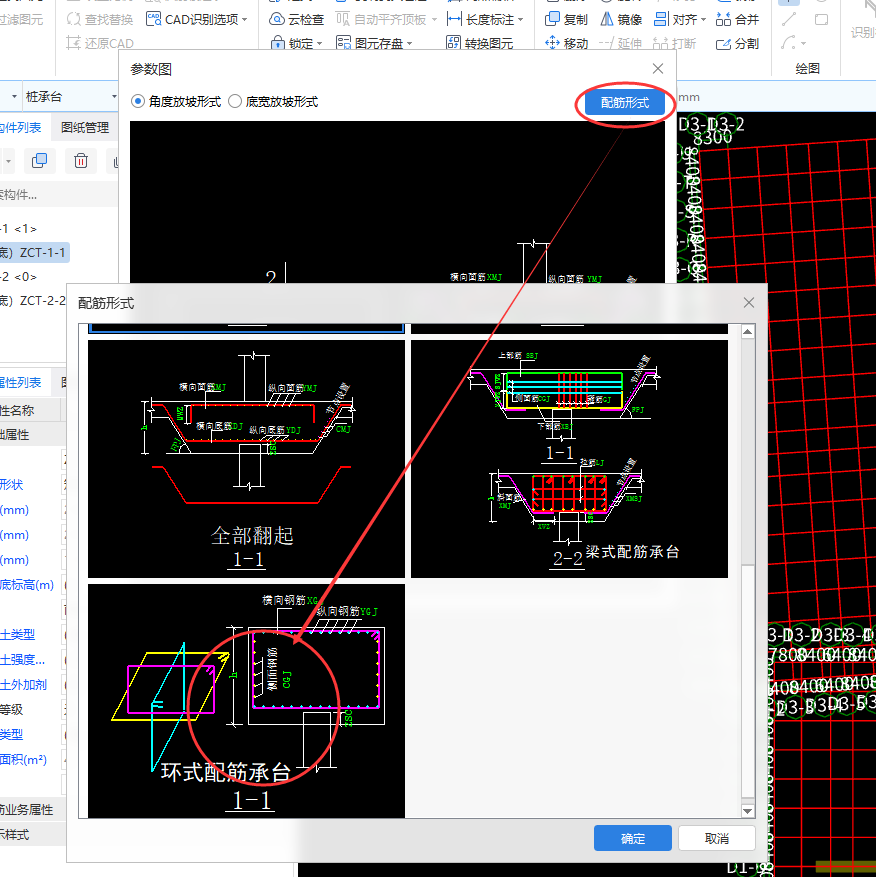This screenshot has height=877, width=876.
Task: Select the 分割 split tool
Action: coord(737,43)
